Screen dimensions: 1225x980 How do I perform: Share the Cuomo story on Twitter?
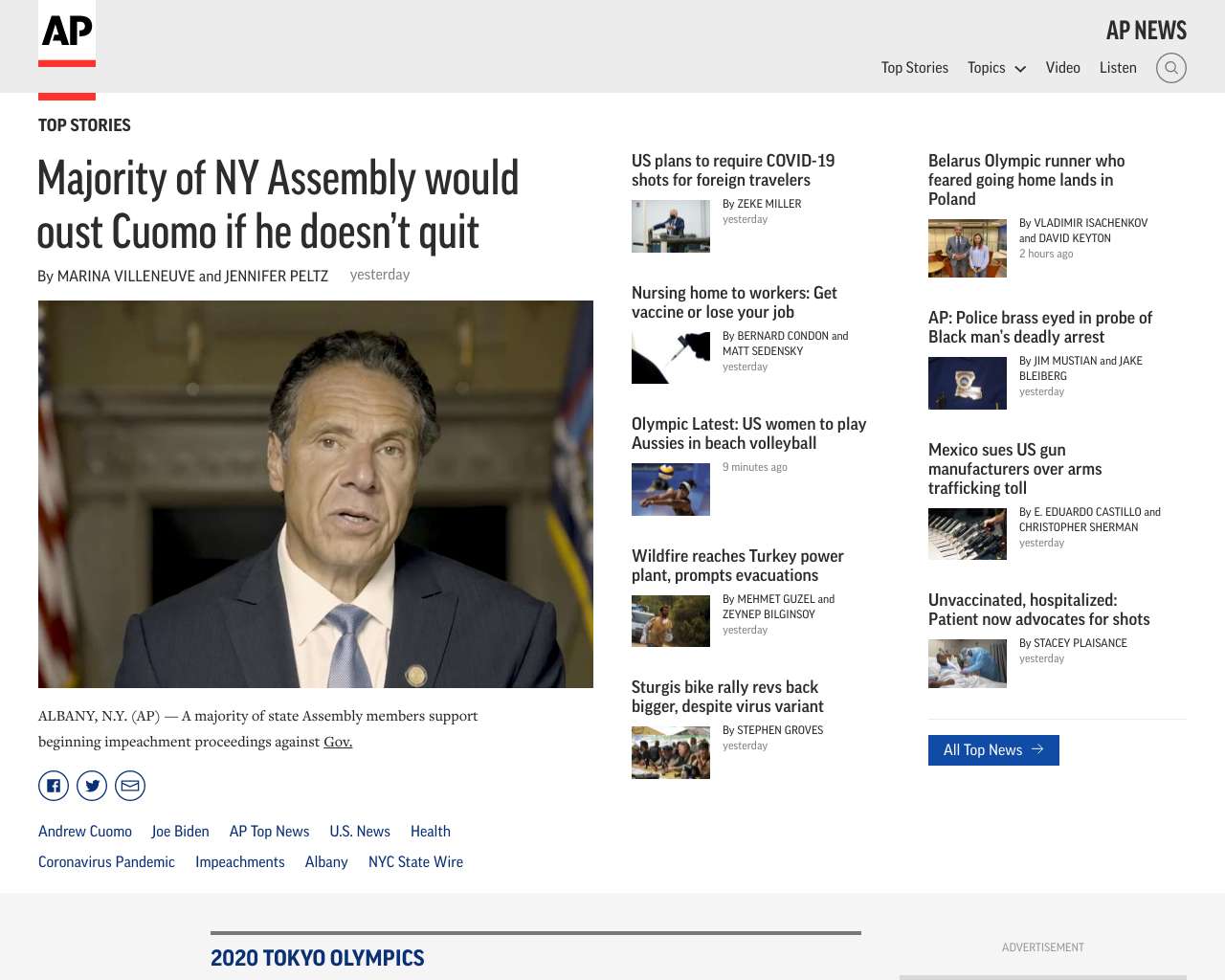click(92, 786)
